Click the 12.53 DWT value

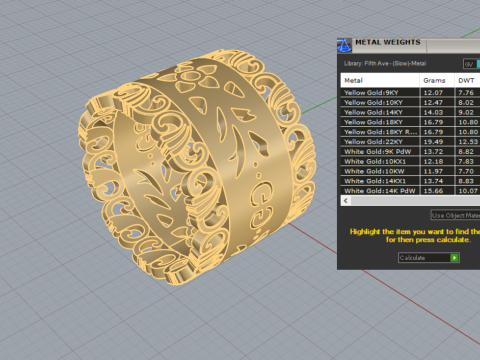click(x=468, y=142)
